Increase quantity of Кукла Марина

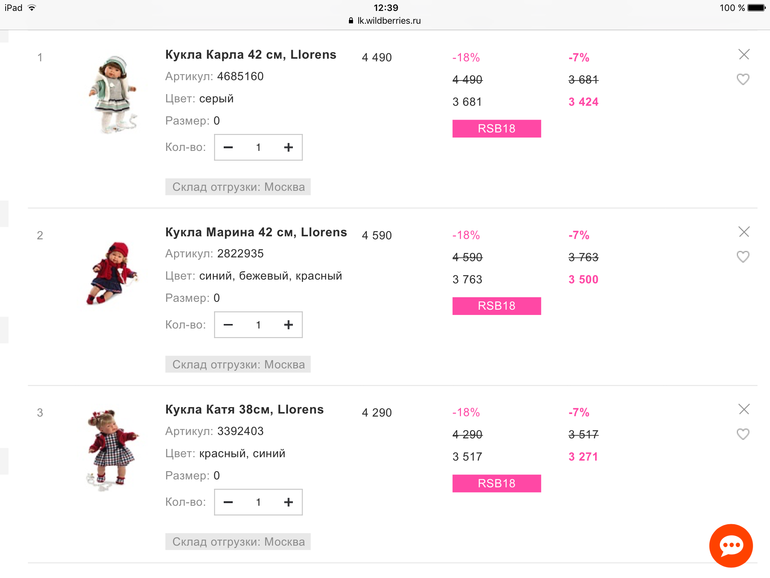pos(288,325)
